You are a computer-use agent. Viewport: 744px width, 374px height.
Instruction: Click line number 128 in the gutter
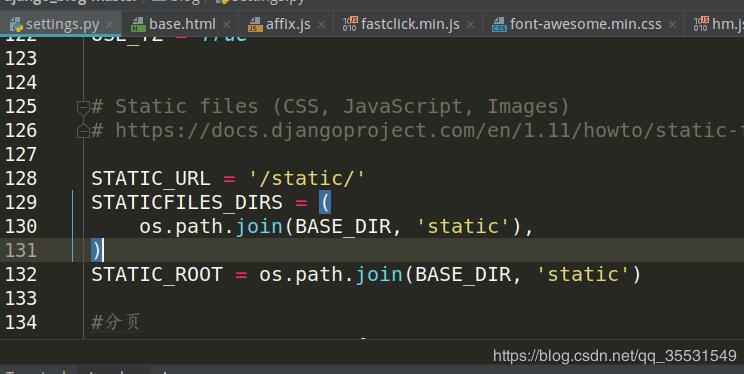[21, 178]
